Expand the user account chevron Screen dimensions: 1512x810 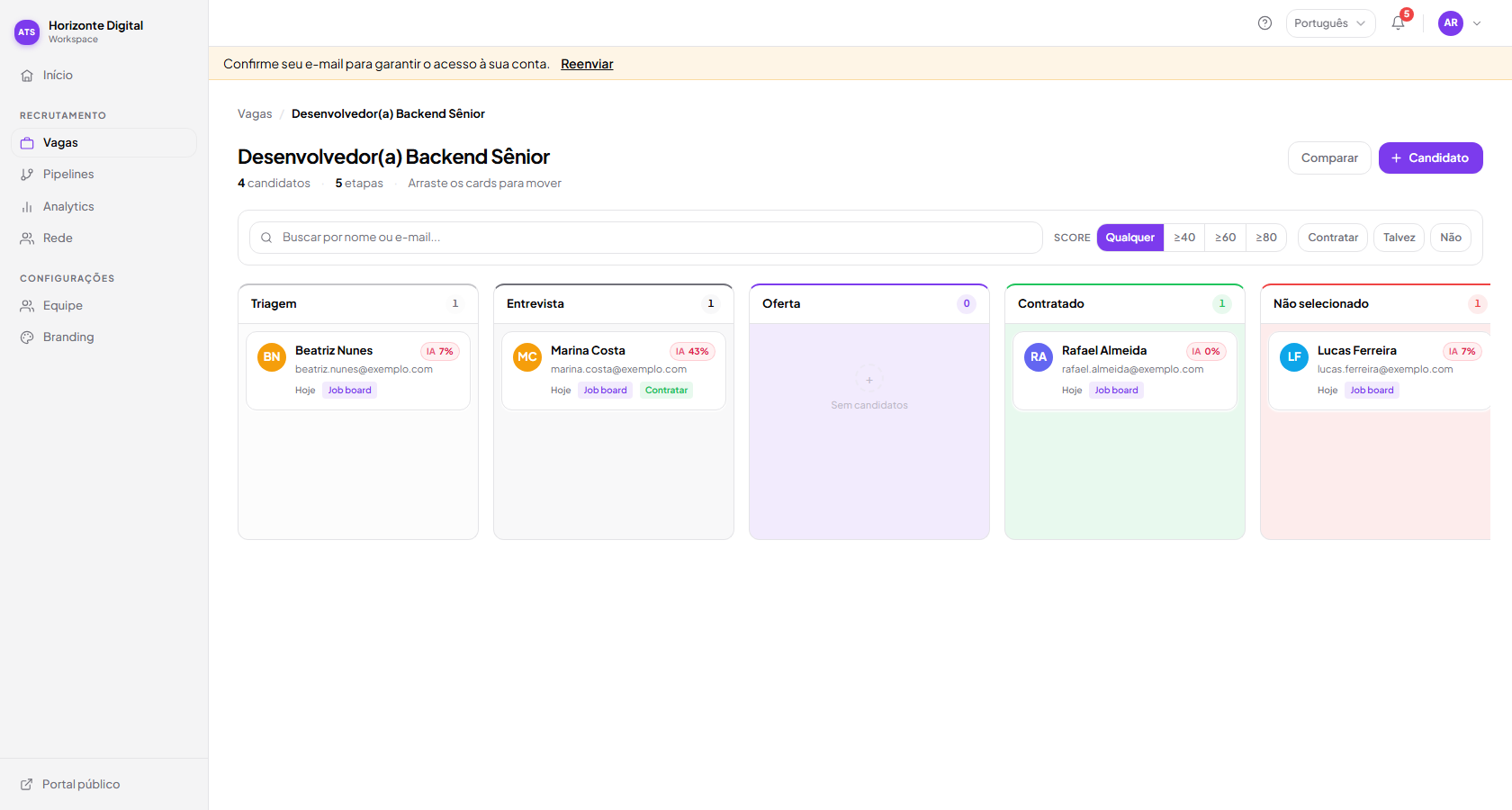[x=1477, y=23]
